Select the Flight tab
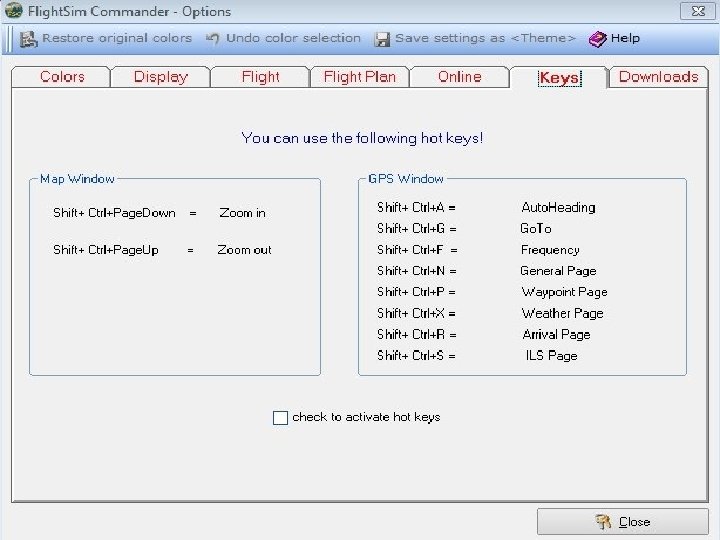720x540 pixels. pos(260,77)
